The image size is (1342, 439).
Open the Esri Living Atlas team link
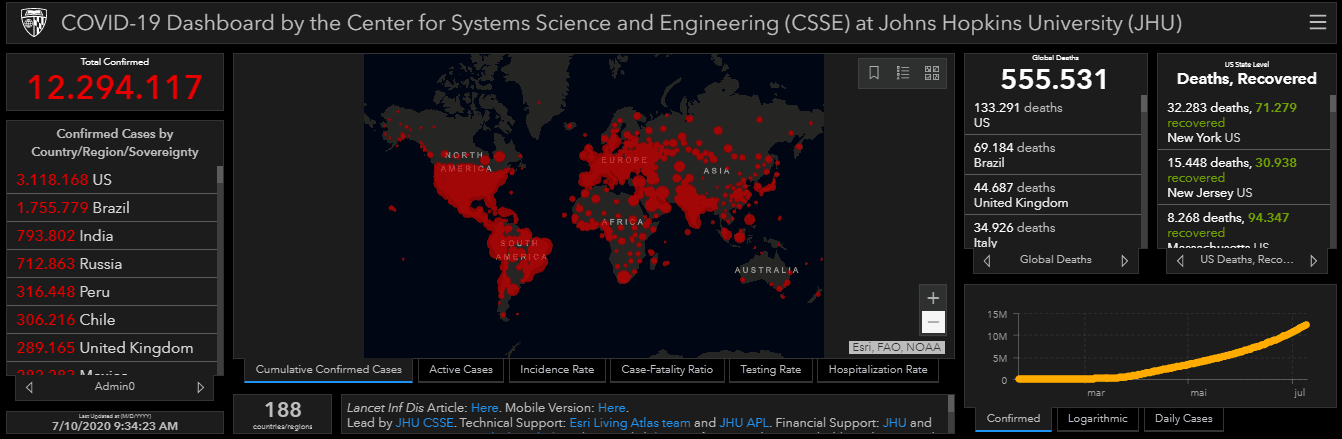[630, 423]
